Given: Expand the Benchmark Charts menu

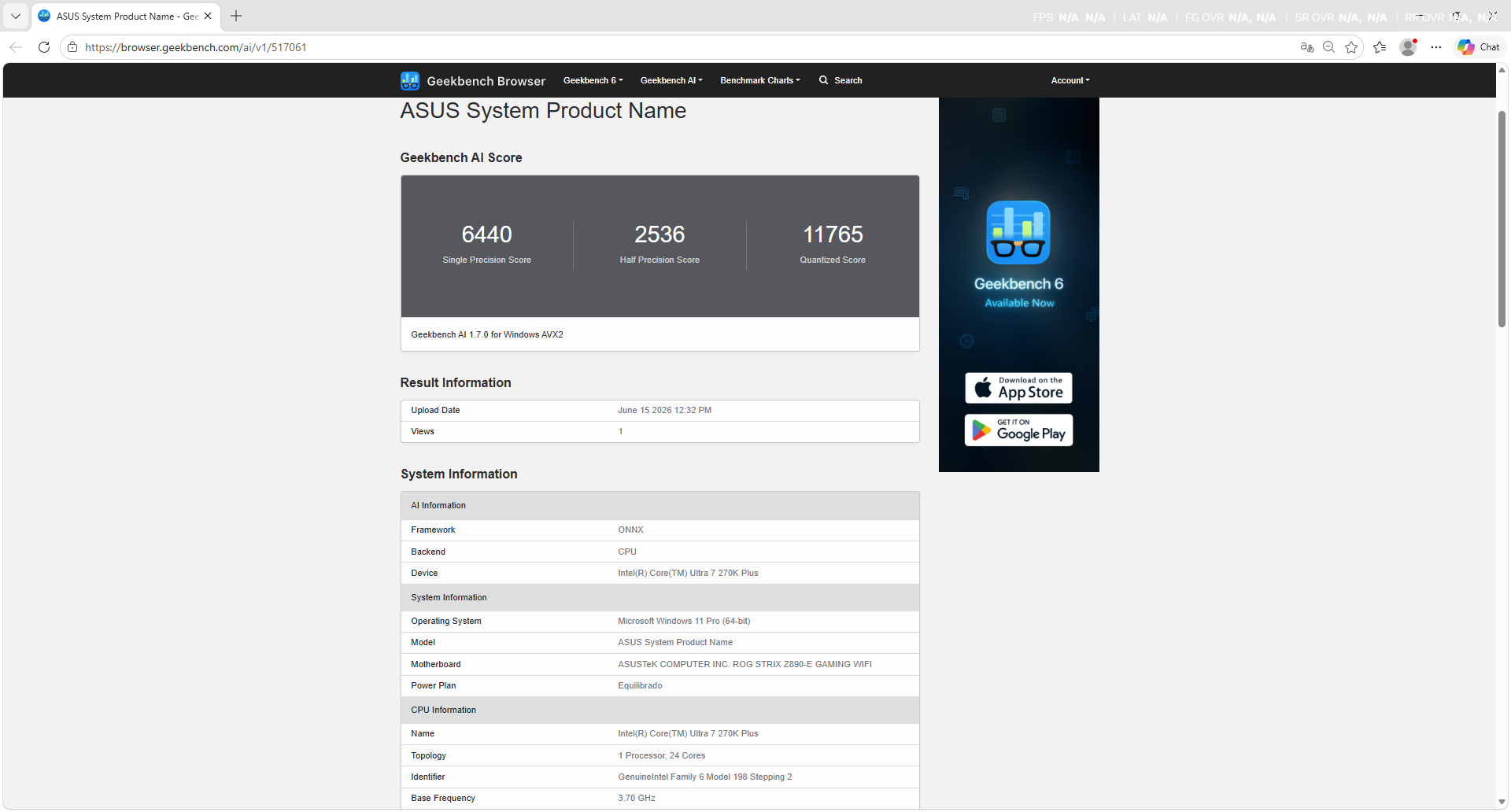Looking at the screenshot, I should (x=759, y=80).
